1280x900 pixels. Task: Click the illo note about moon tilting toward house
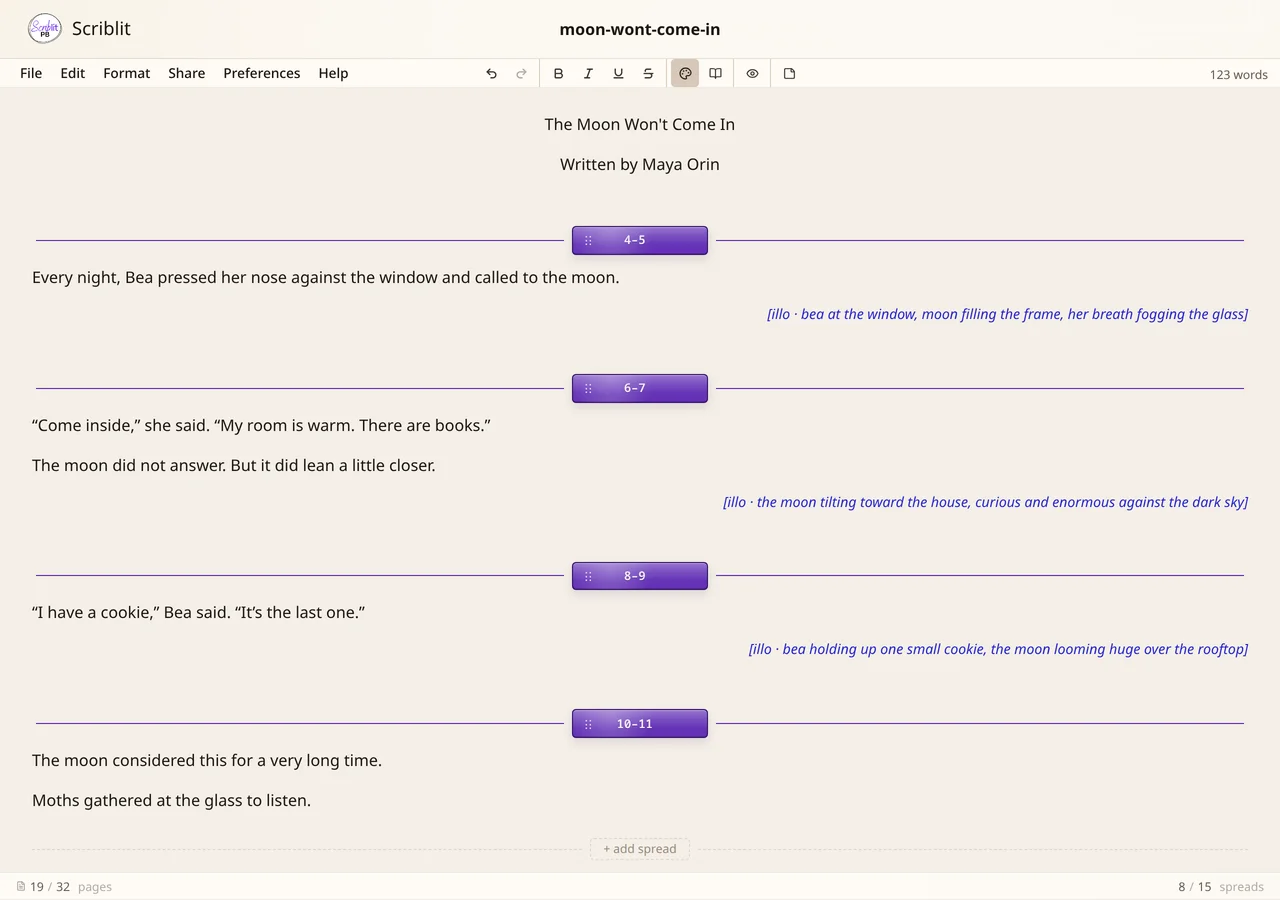pyautogui.click(x=985, y=502)
